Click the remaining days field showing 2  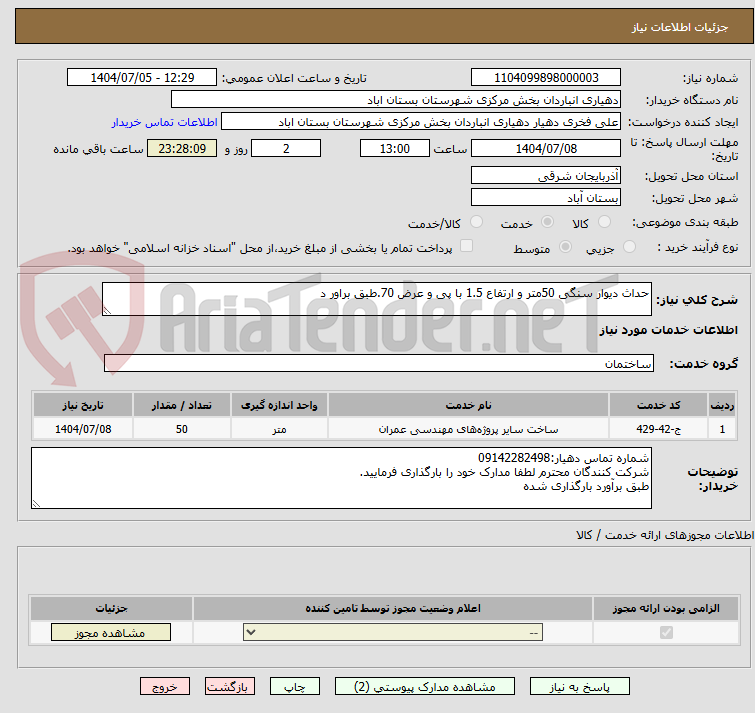[286, 148]
